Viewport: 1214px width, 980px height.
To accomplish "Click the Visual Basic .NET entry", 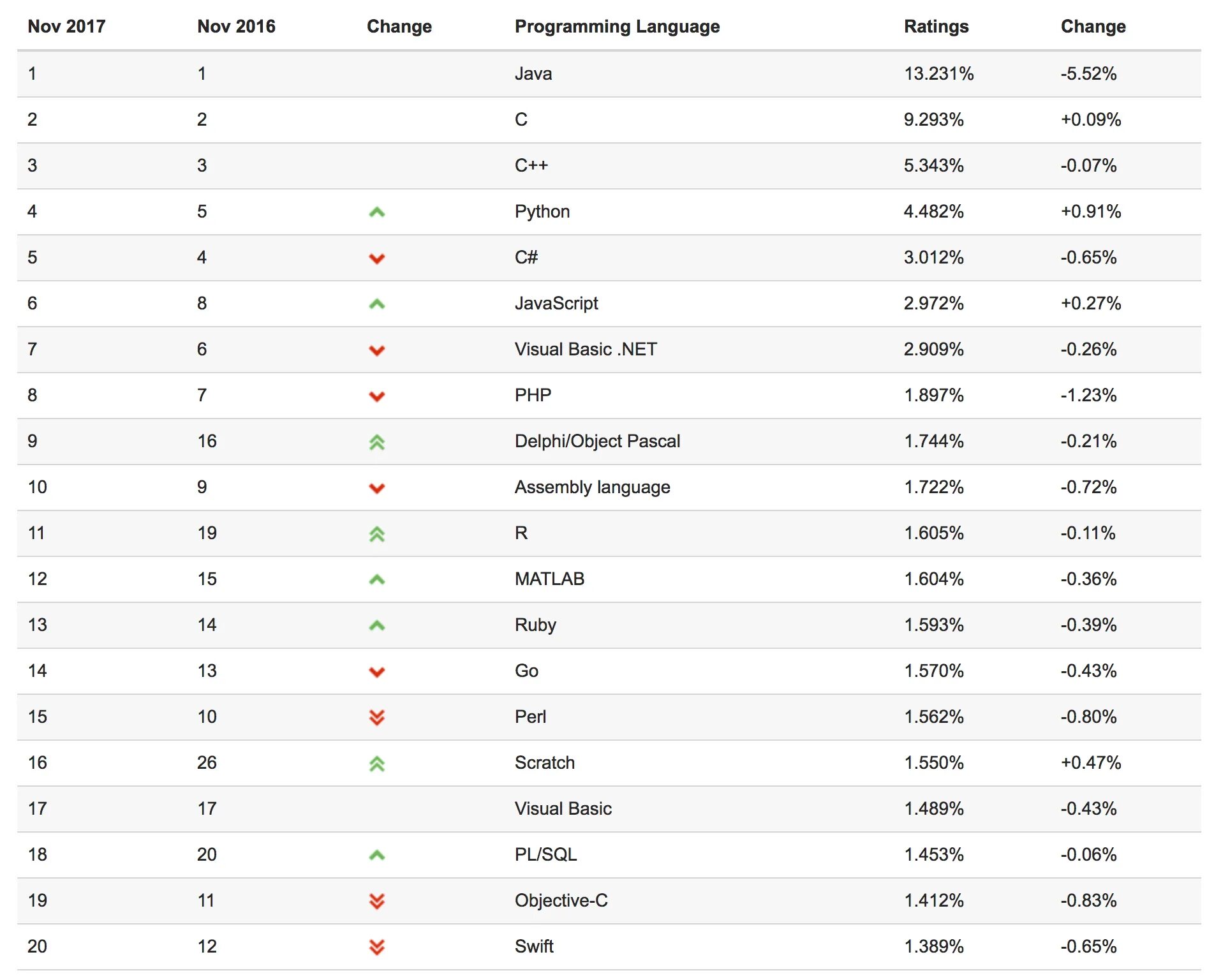I will (586, 349).
